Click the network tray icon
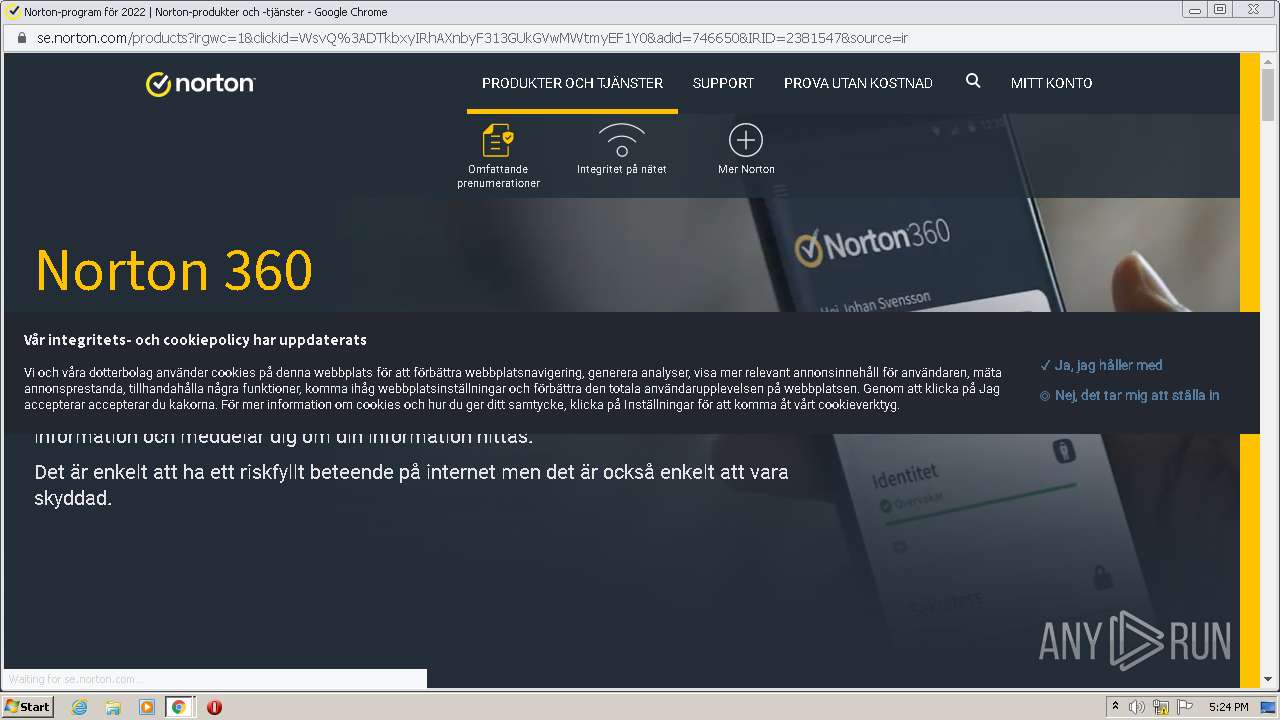The width and height of the screenshot is (1280, 720). [x=1161, y=707]
